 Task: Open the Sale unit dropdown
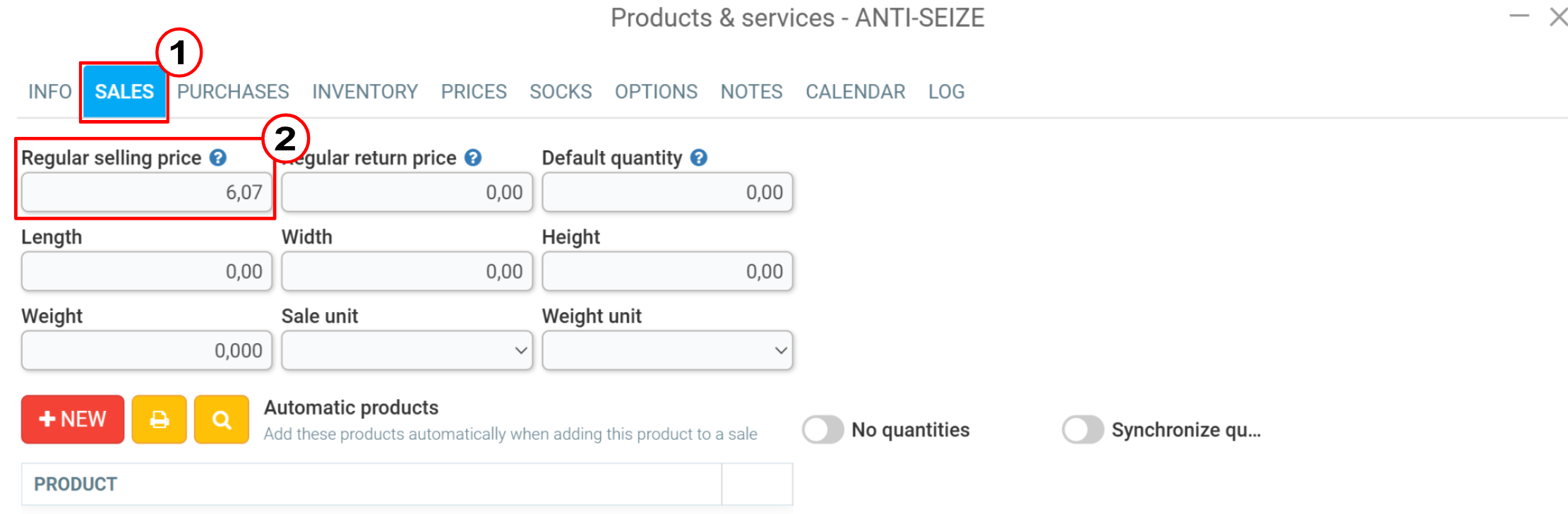[x=407, y=350]
